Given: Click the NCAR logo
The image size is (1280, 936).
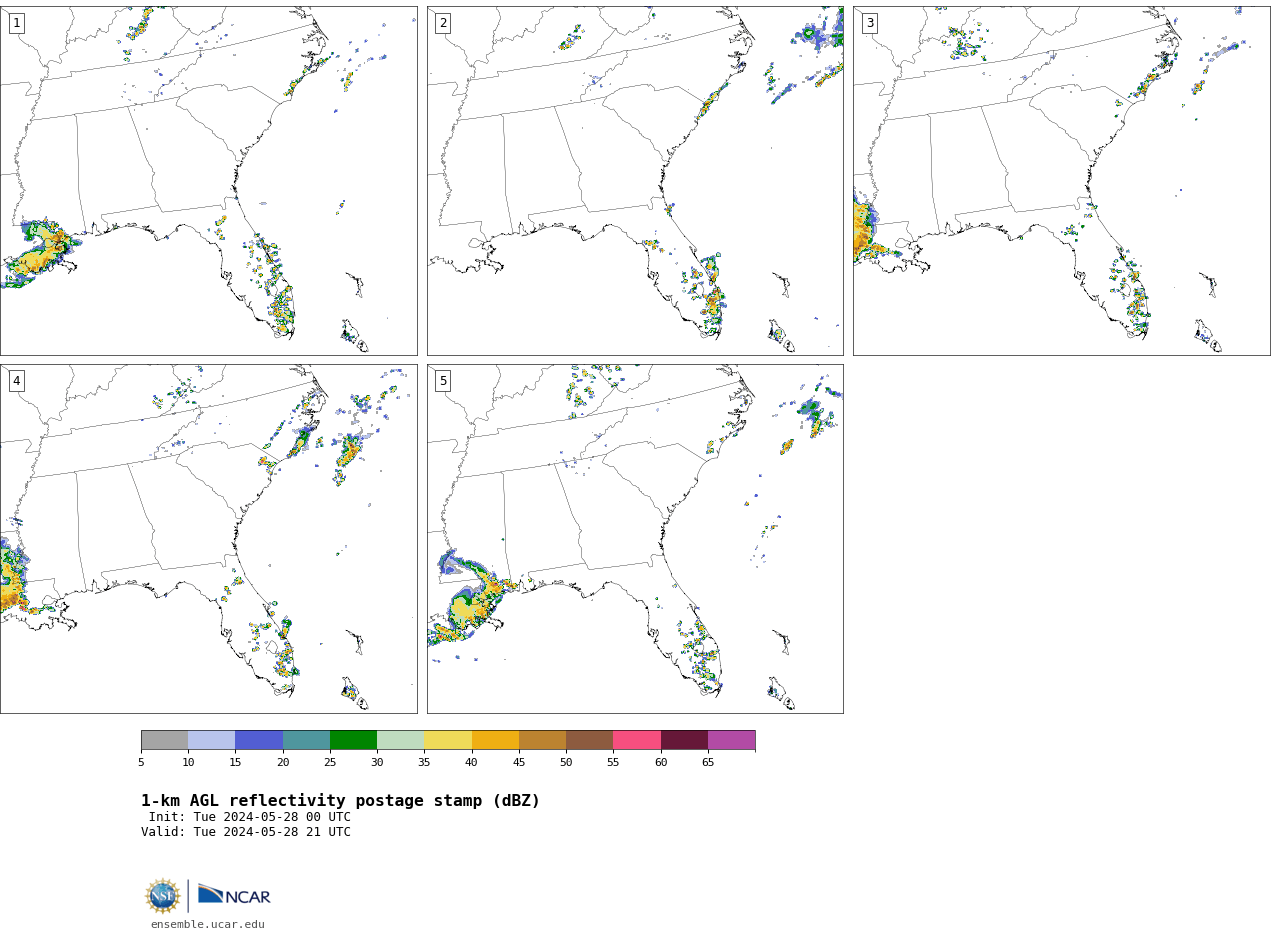Looking at the screenshot, I should [x=234, y=895].
